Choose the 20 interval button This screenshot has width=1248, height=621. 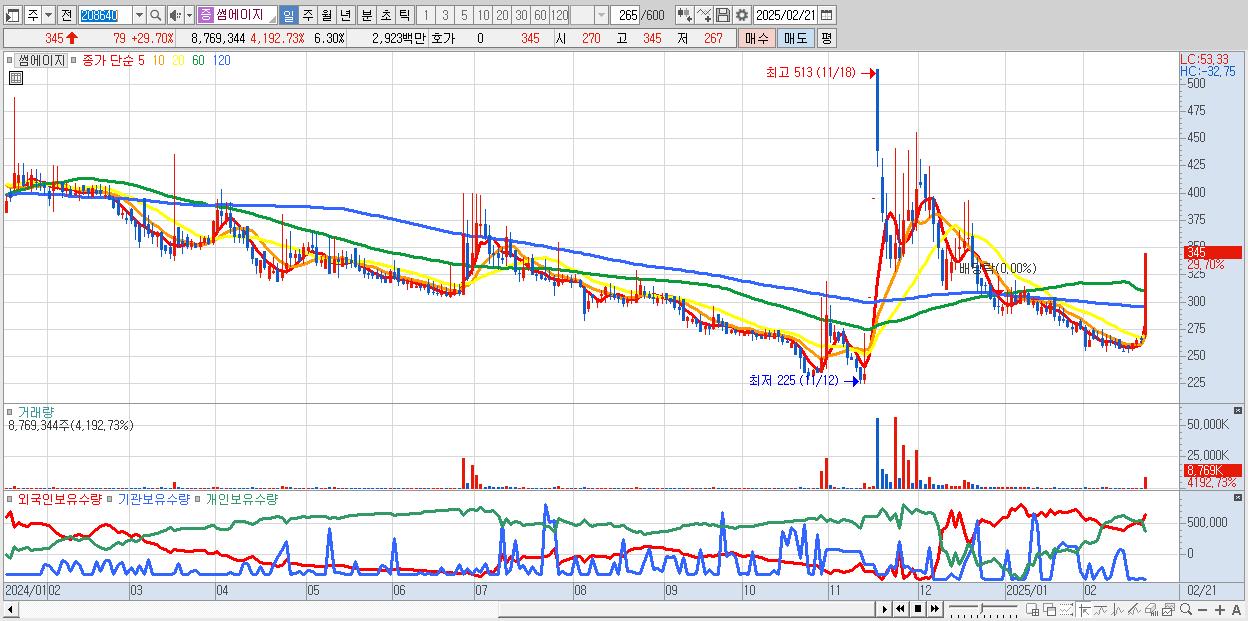(502, 15)
